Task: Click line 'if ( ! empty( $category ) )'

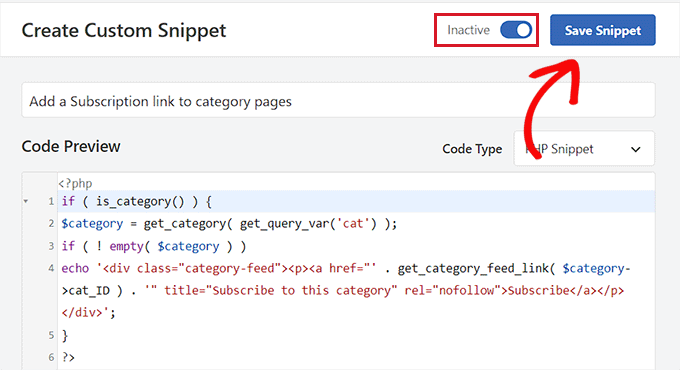Action: point(154,246)
